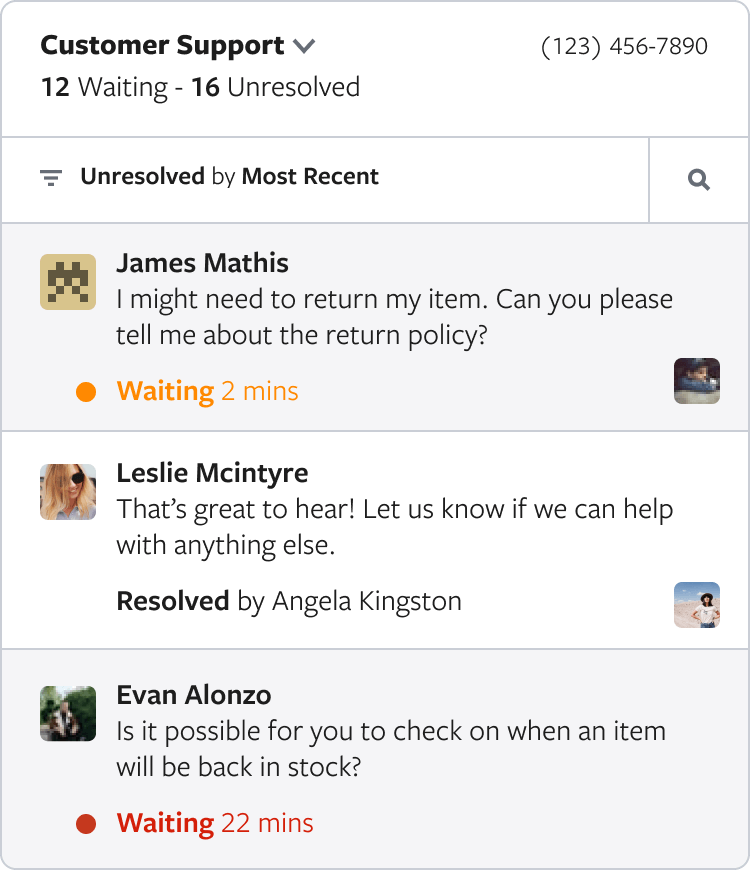Click the orange waiting status dot

coord(86,392)
